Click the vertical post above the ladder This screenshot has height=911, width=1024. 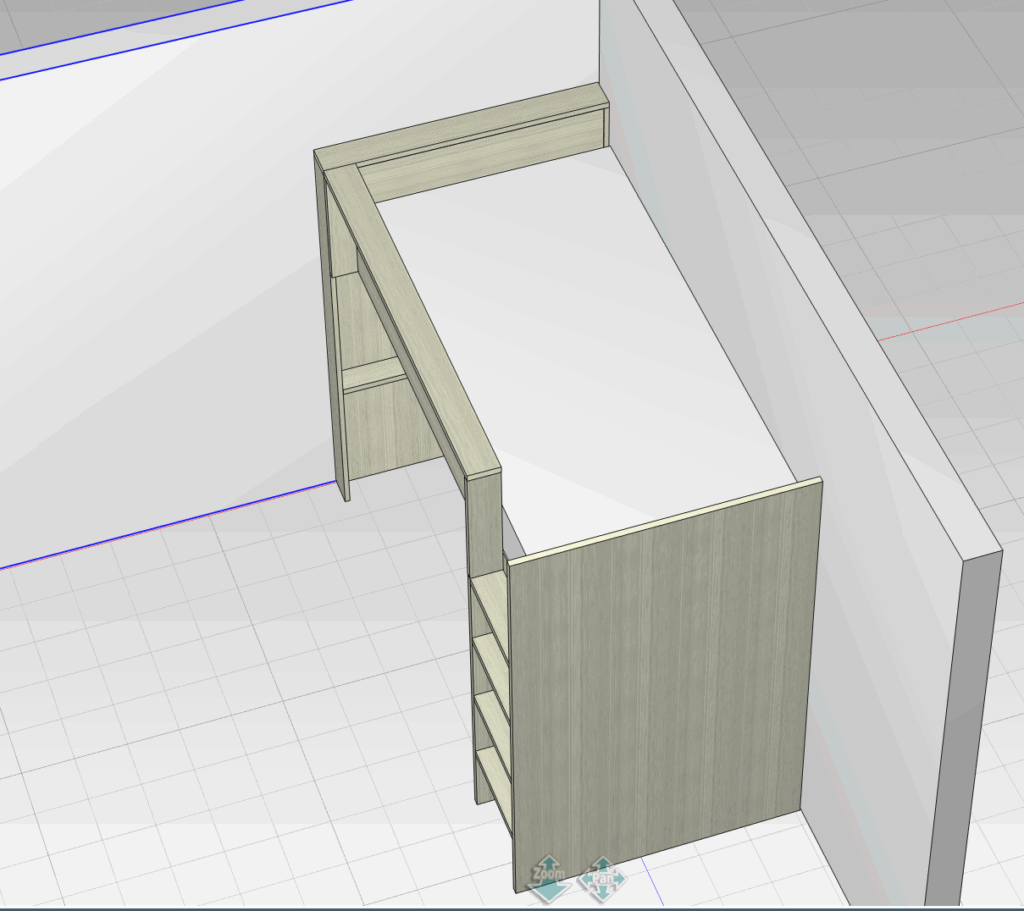pos(484,520)
